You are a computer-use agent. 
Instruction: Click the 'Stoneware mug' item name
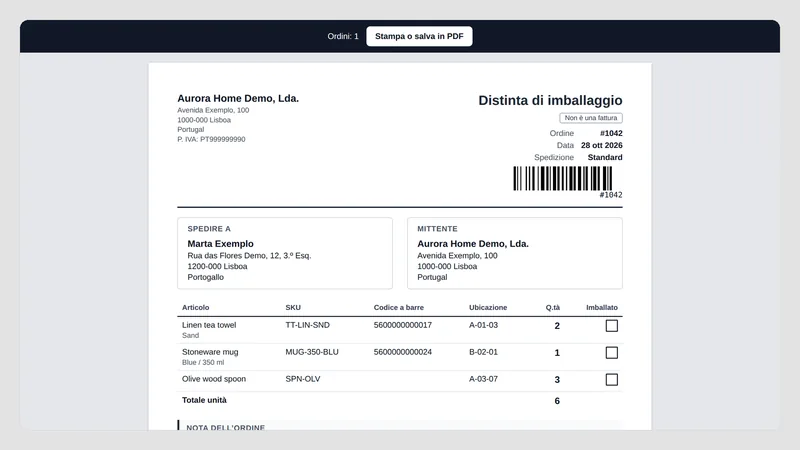pyautogui.click(x=210, y=352)
